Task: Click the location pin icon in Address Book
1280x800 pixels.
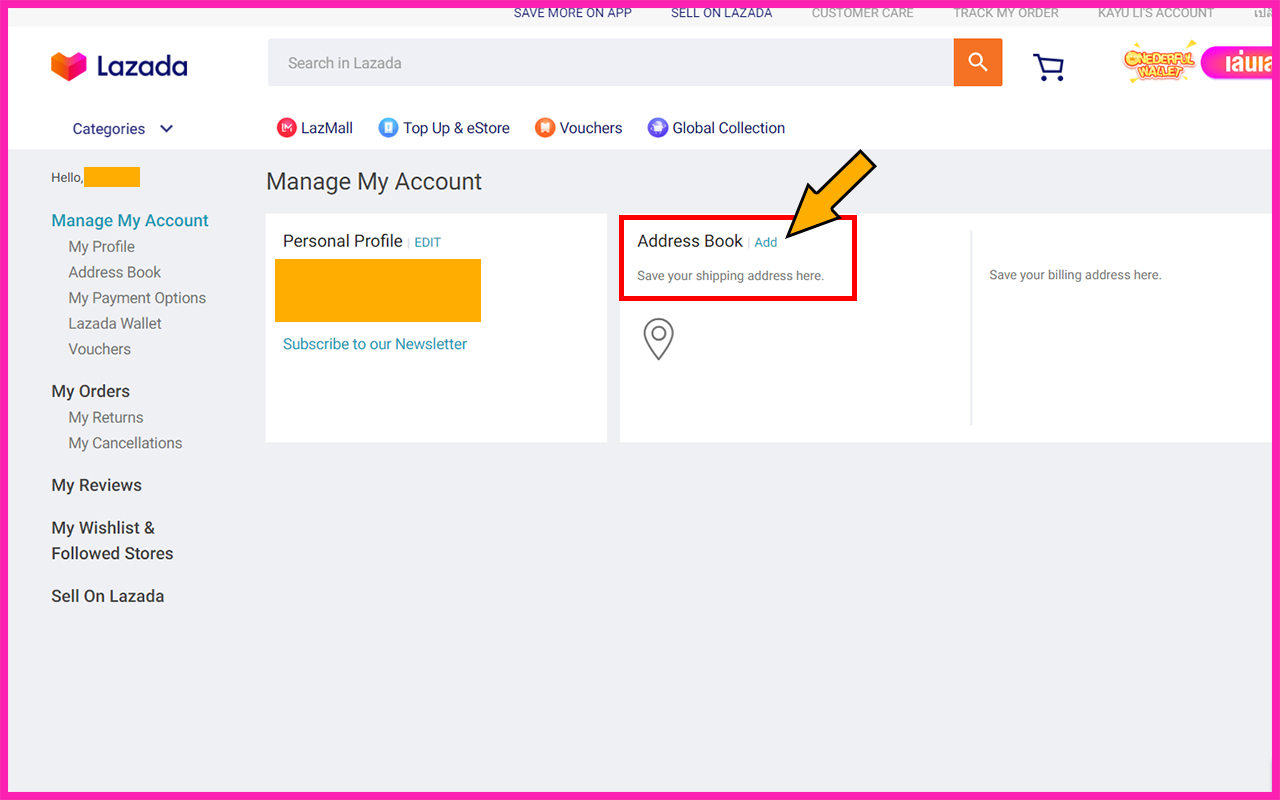Action: click(x=658, y=339)
